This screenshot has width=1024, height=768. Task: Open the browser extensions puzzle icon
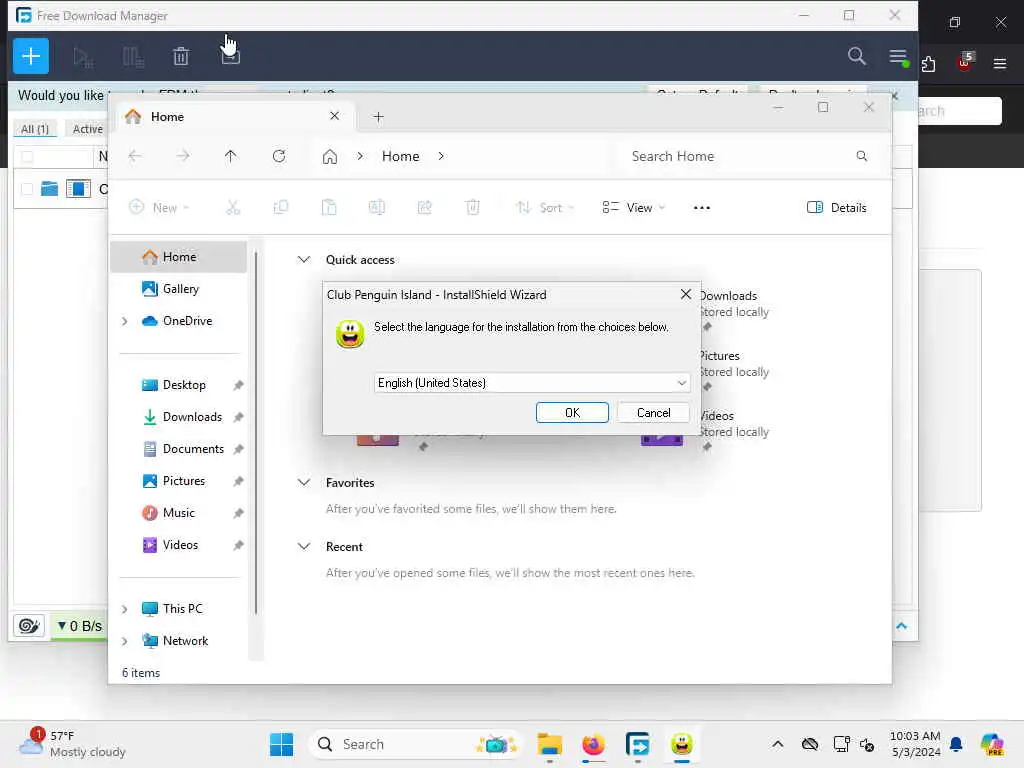pos(928,64)
